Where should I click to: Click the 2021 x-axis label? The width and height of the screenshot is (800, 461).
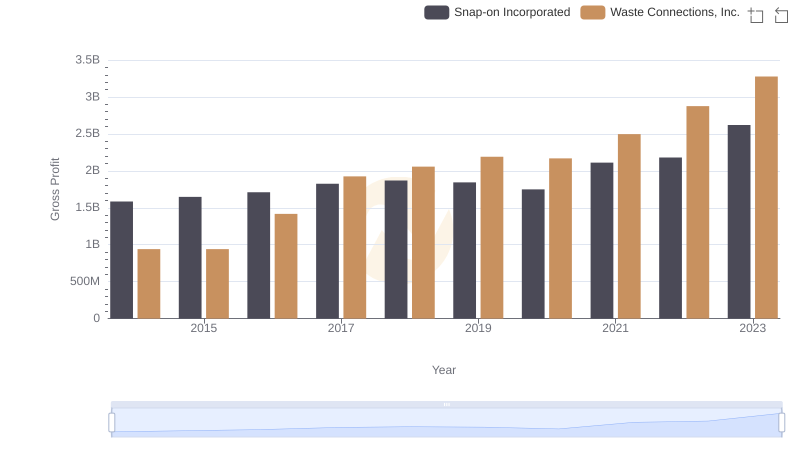click(x=615, y=328)
